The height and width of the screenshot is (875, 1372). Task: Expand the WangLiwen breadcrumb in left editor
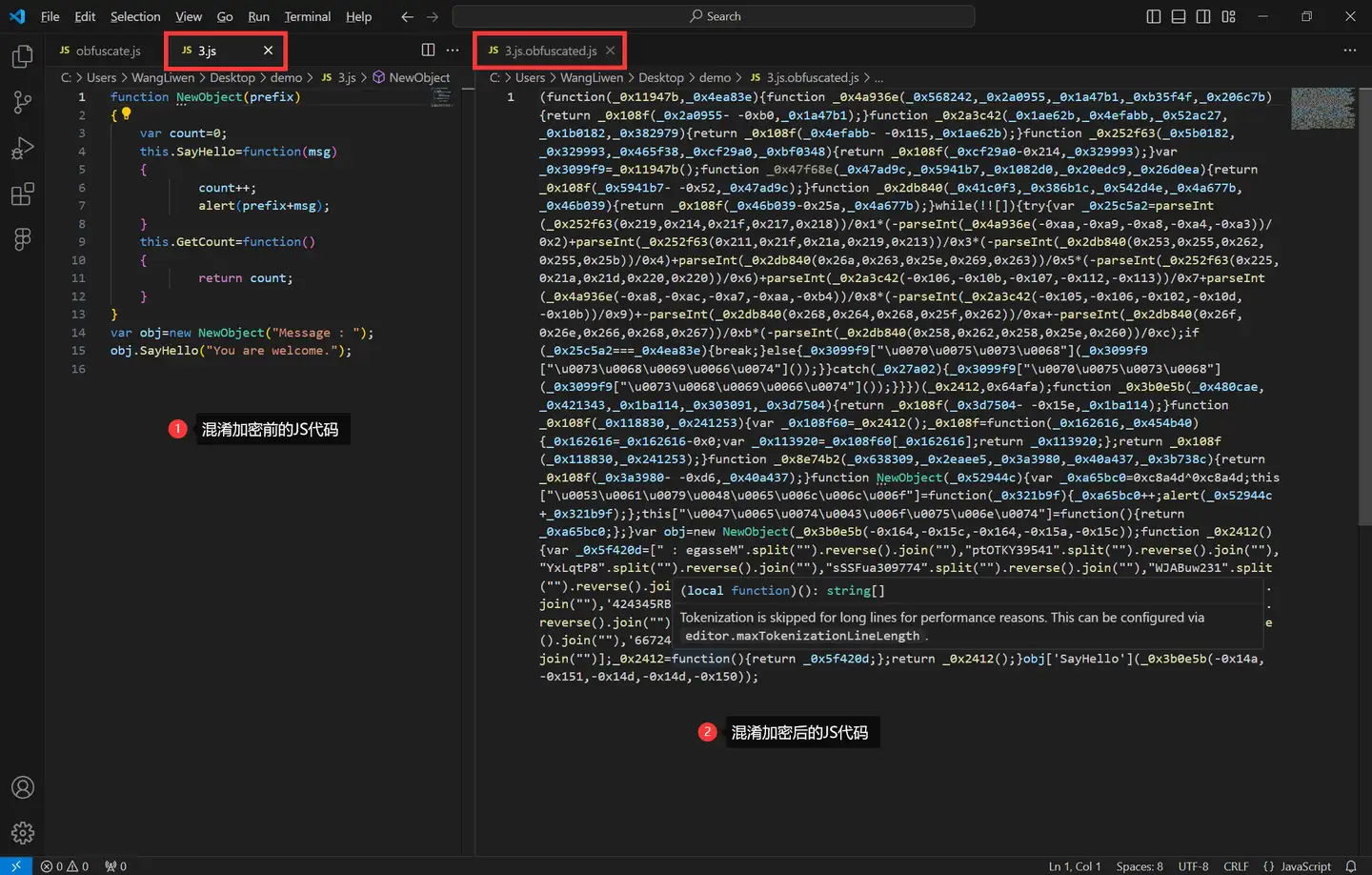pyautogui.click(x=163, y=77)
